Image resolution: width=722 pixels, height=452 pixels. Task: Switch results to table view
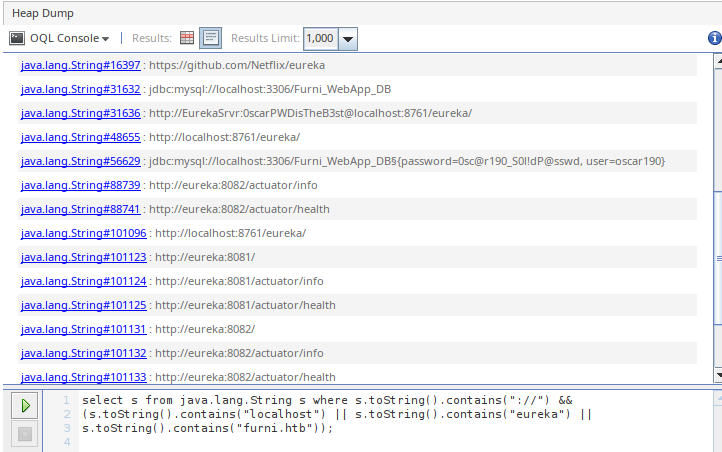coord(187,38)
